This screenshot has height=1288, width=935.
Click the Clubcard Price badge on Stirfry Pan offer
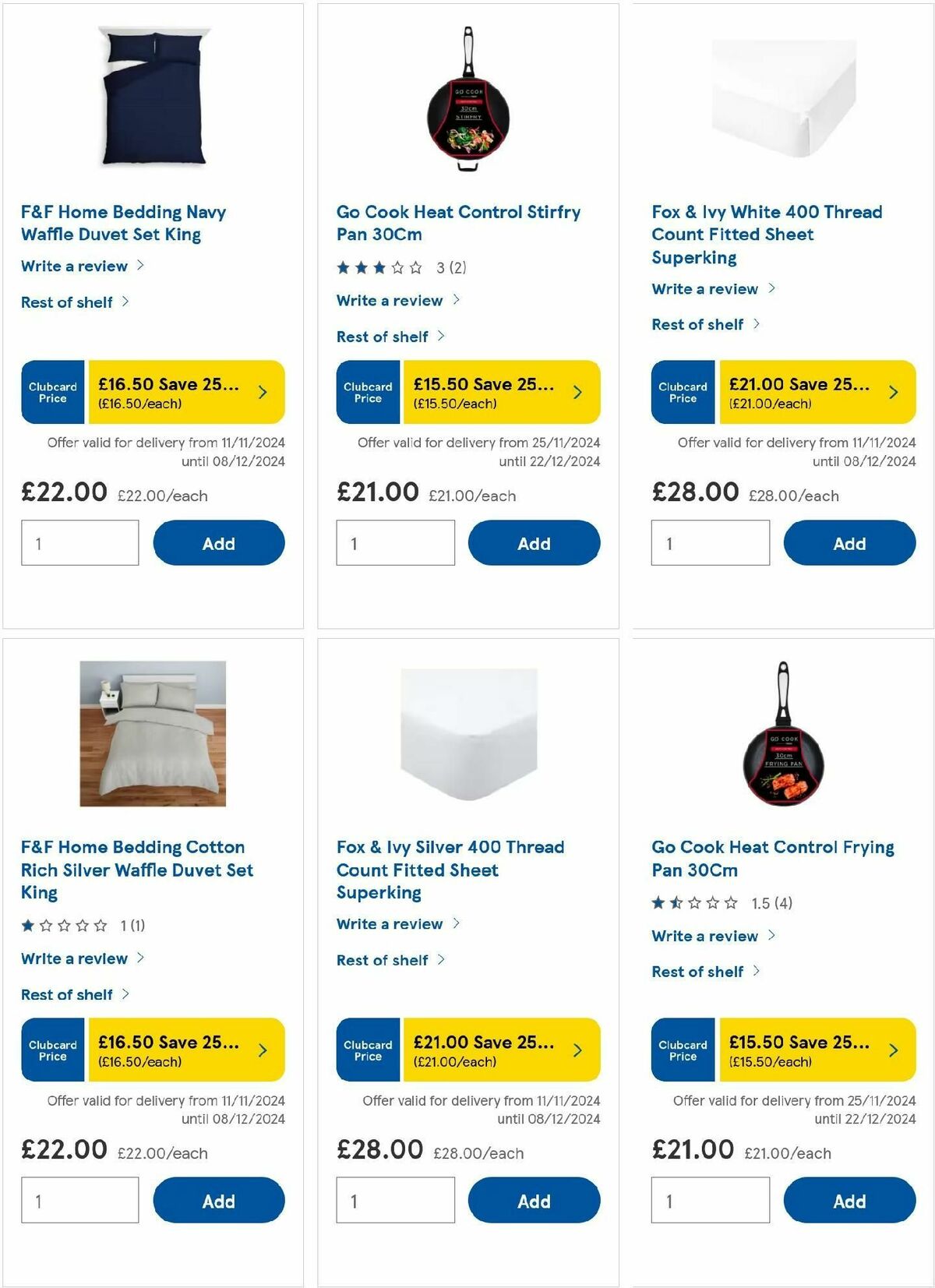coord(367,393)
